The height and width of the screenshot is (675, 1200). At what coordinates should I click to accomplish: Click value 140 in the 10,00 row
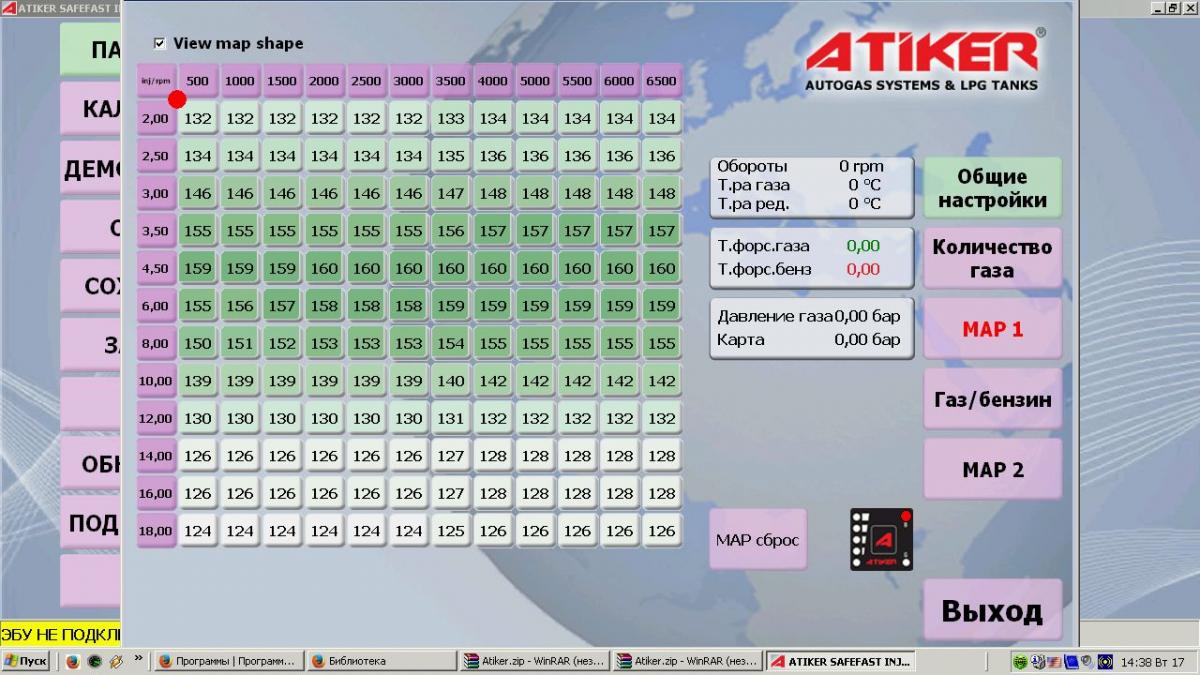coord(451,381)
